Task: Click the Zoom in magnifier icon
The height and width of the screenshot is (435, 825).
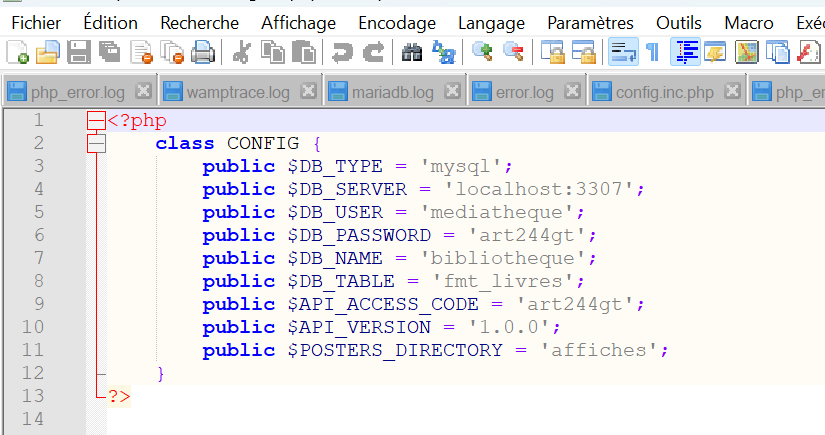Action: [x=482, y=52]
